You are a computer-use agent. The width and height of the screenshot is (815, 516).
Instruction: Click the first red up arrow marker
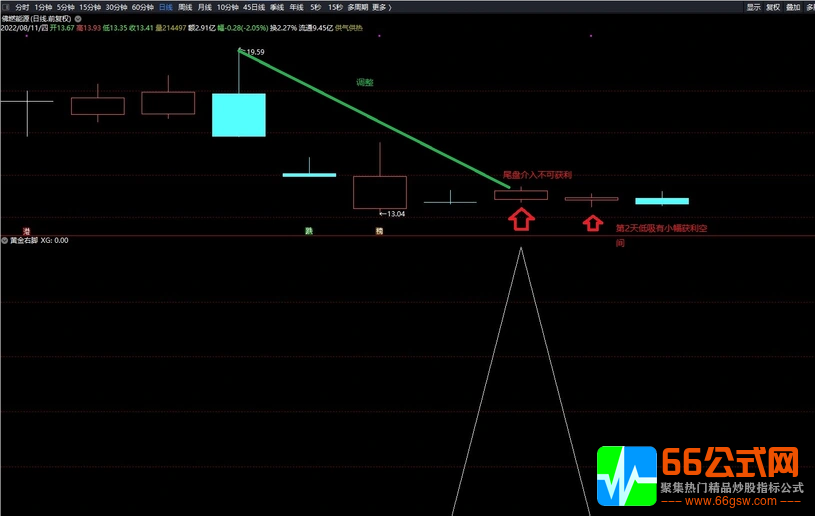coord(521,219)
